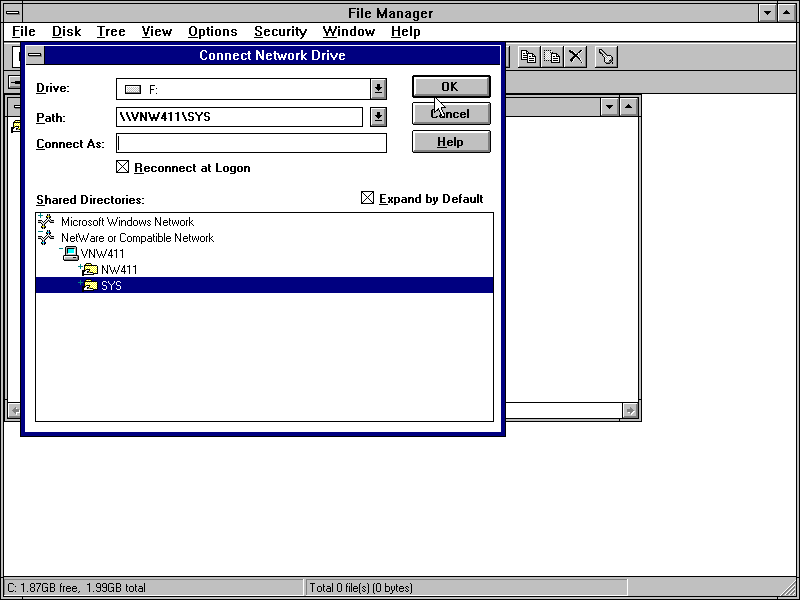The height and width of the screenshot is (600, 800).
Task: Toggle the Reconnect at Logon checkbox
Action: [122, 167]
